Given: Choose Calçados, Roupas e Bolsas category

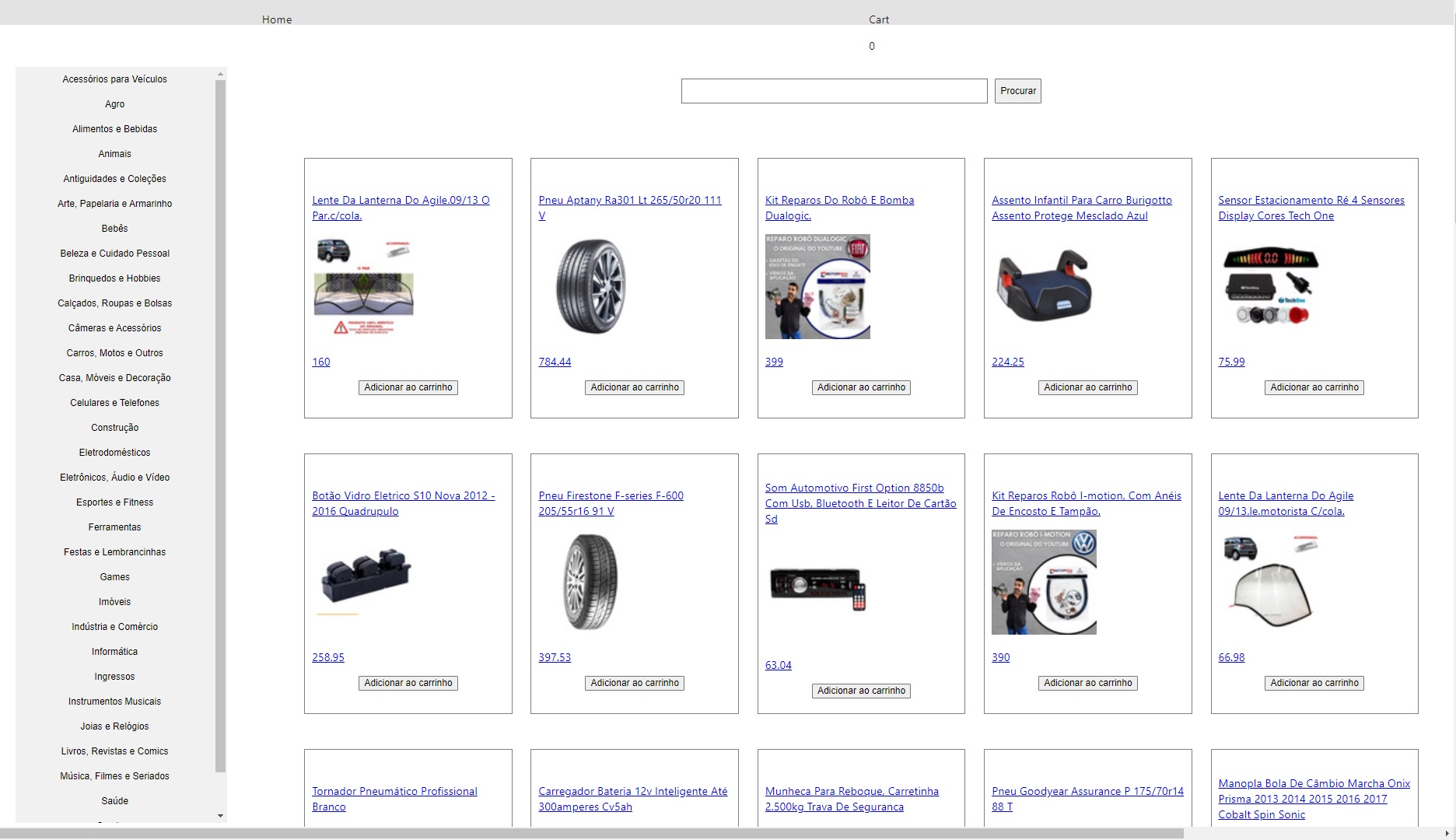Looking at the screenshot, I should click(x=114, y=303).
